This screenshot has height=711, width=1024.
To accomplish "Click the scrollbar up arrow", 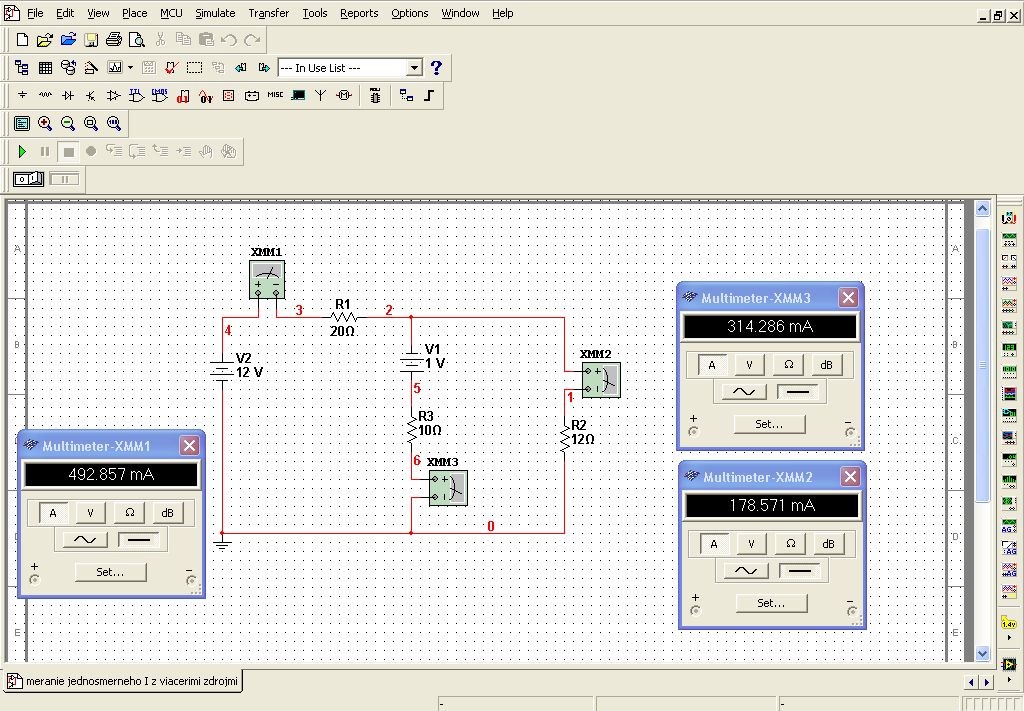I will pyautogui.click(x=982, y=209).
